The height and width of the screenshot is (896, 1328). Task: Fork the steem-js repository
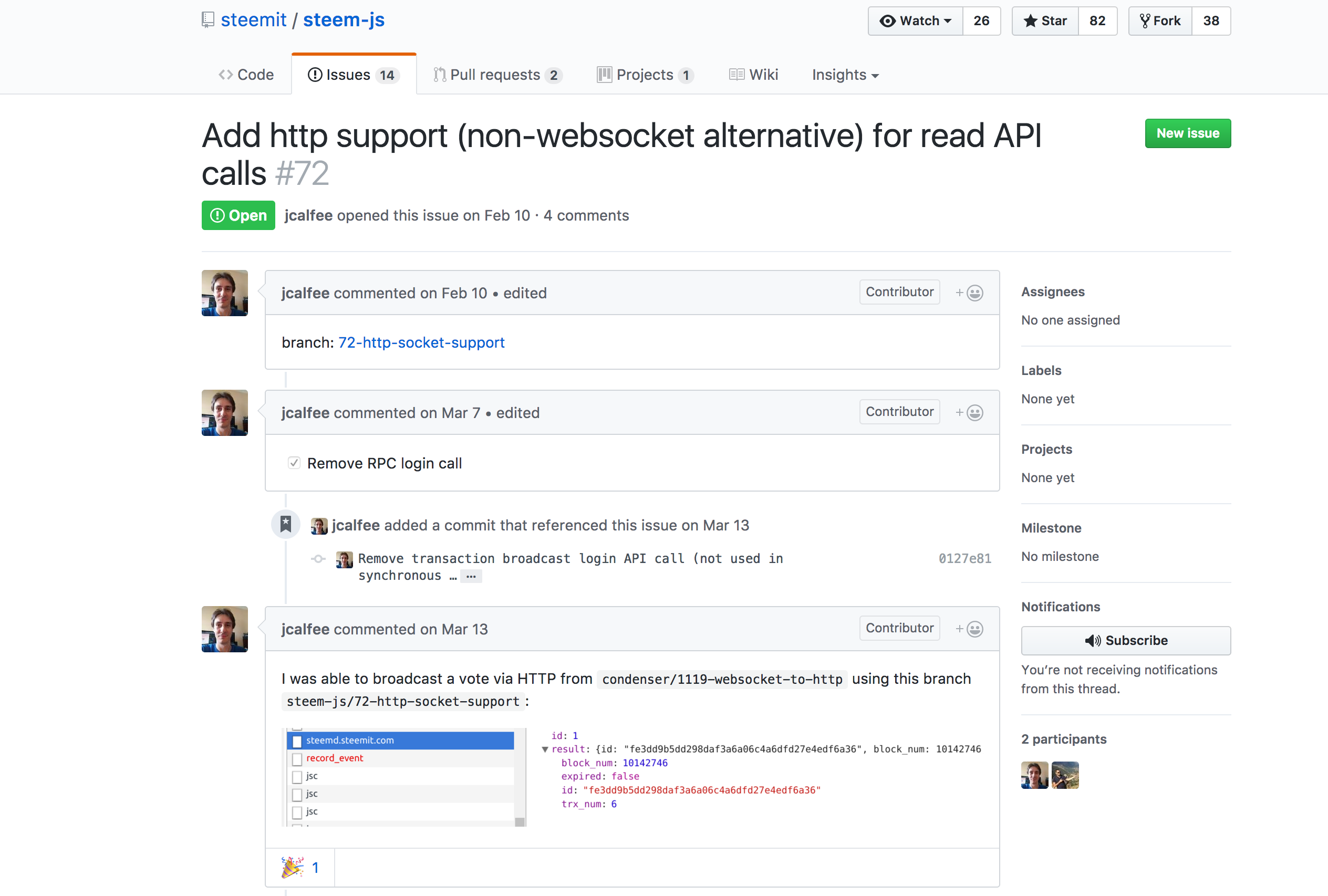pos(1160,21)
